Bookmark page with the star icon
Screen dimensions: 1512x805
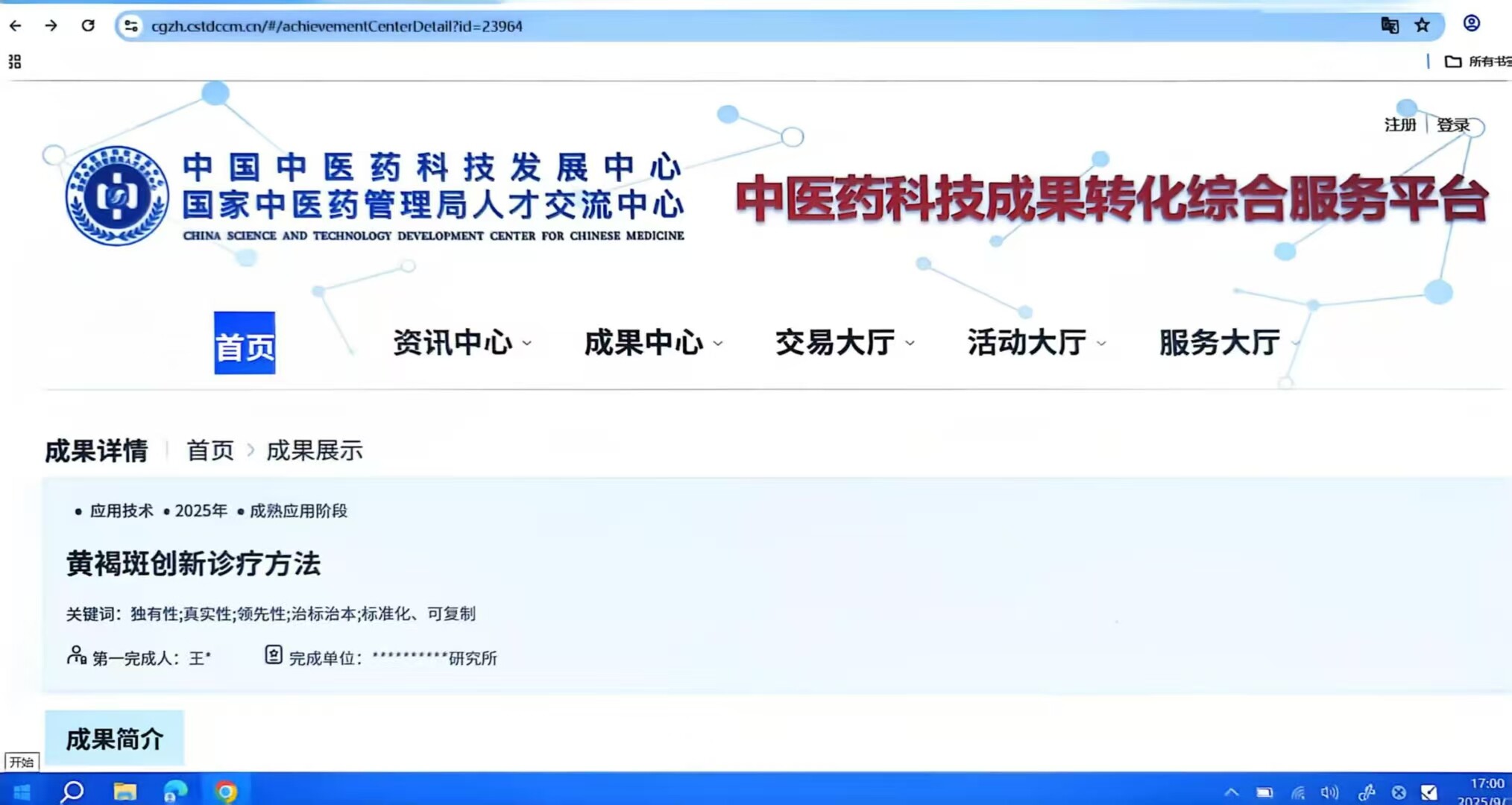pyautogui.click(x=1423, y=26)
